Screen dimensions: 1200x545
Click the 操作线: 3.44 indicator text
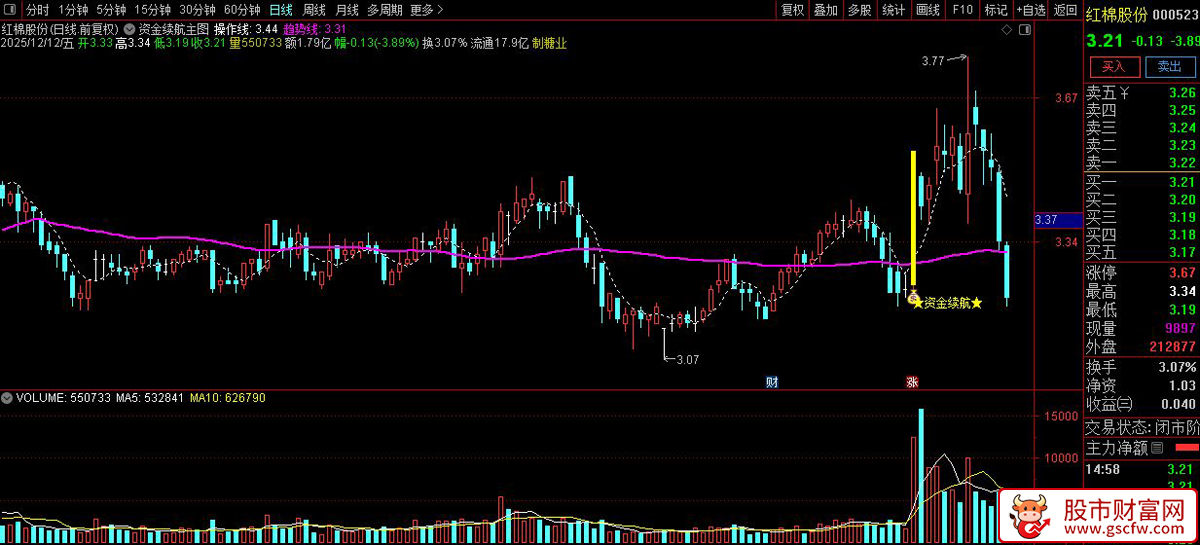pos(246,29)
